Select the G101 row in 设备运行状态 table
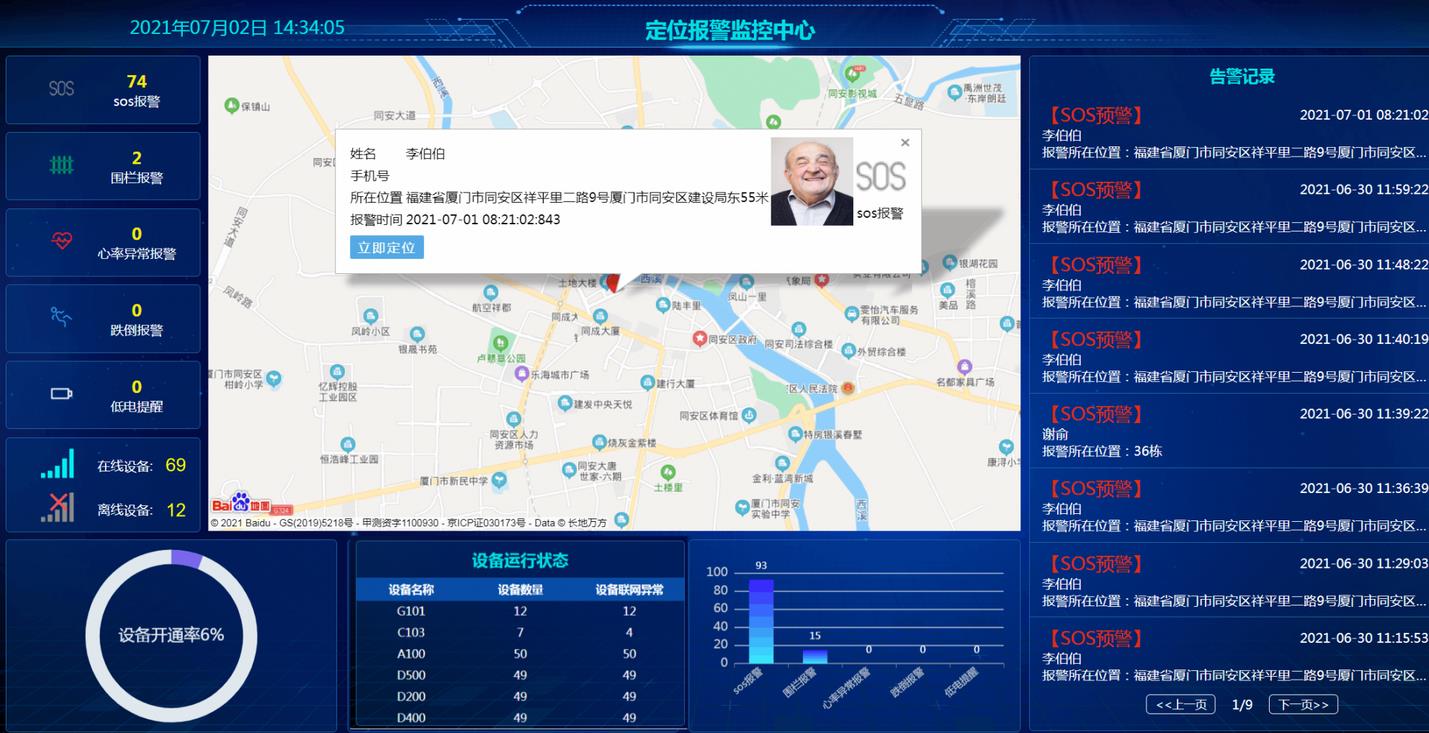This screenshot has width=1429, height=733. tap(517, 610)
